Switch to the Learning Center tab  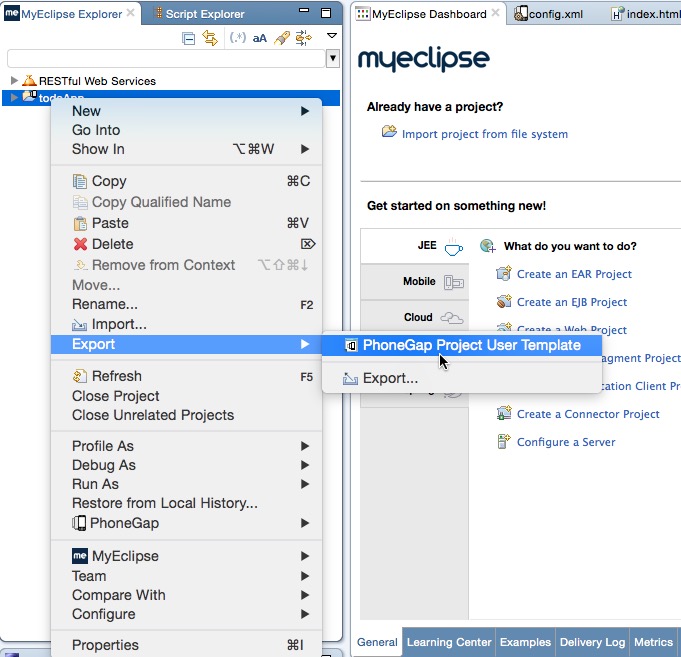pos(449,642)
